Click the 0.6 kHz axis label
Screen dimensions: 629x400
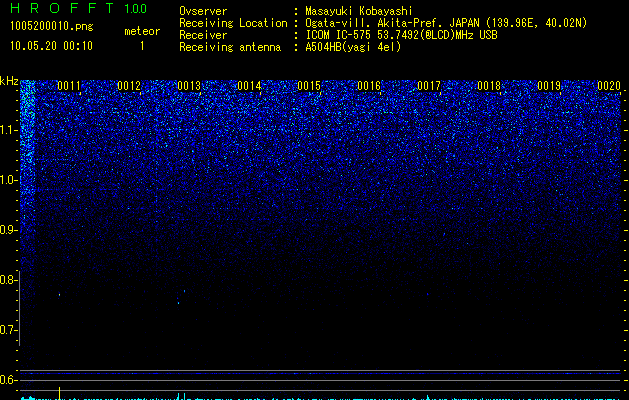pos(8,380)
